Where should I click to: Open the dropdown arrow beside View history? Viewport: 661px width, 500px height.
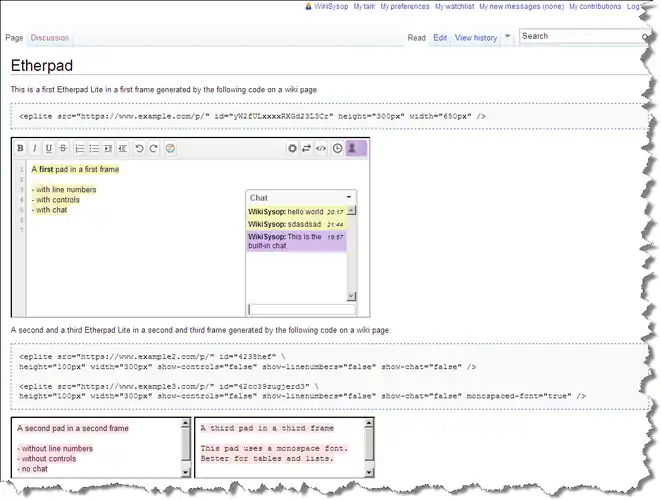pos(508,37)
